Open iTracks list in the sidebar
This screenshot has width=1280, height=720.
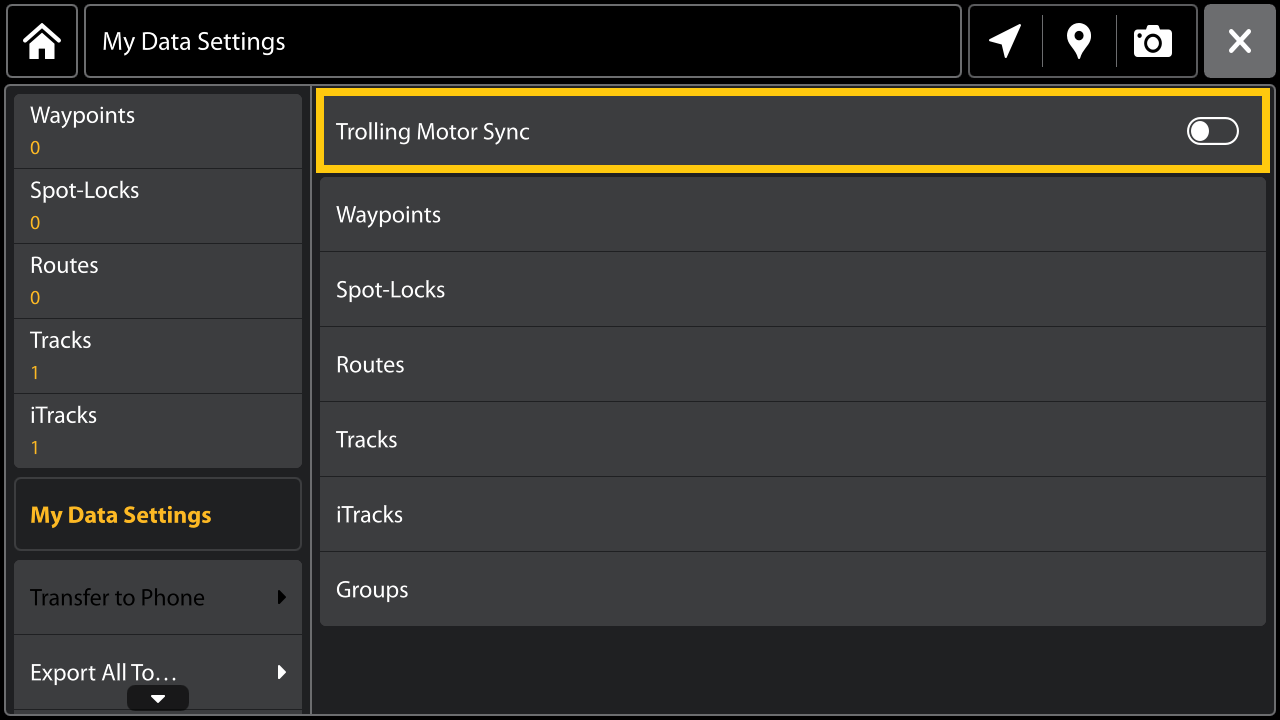(x=158, y=431)
